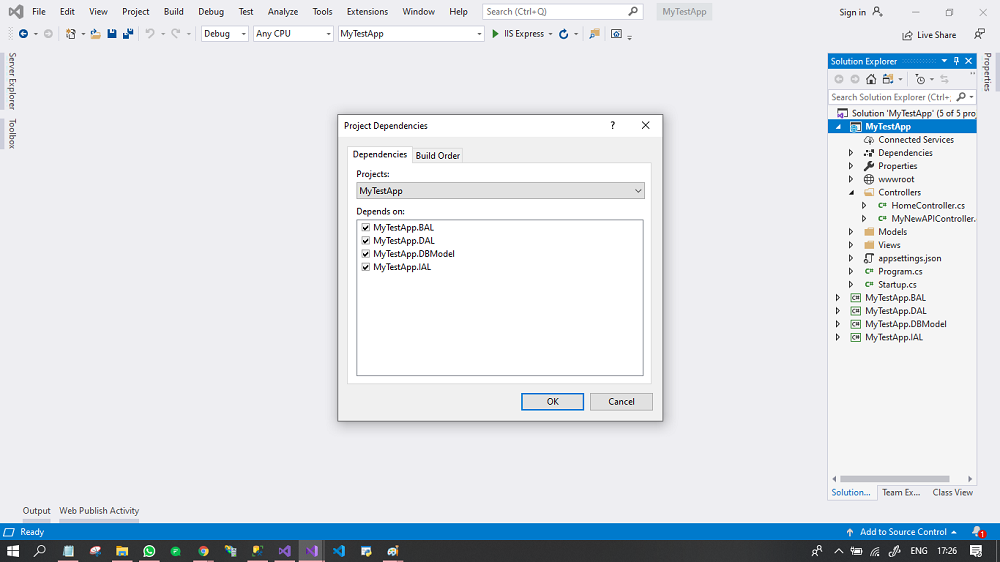Click the Solution Explorer search magnifier icon
Viewport: 1000px width, 562px height.
coord(961,97)
